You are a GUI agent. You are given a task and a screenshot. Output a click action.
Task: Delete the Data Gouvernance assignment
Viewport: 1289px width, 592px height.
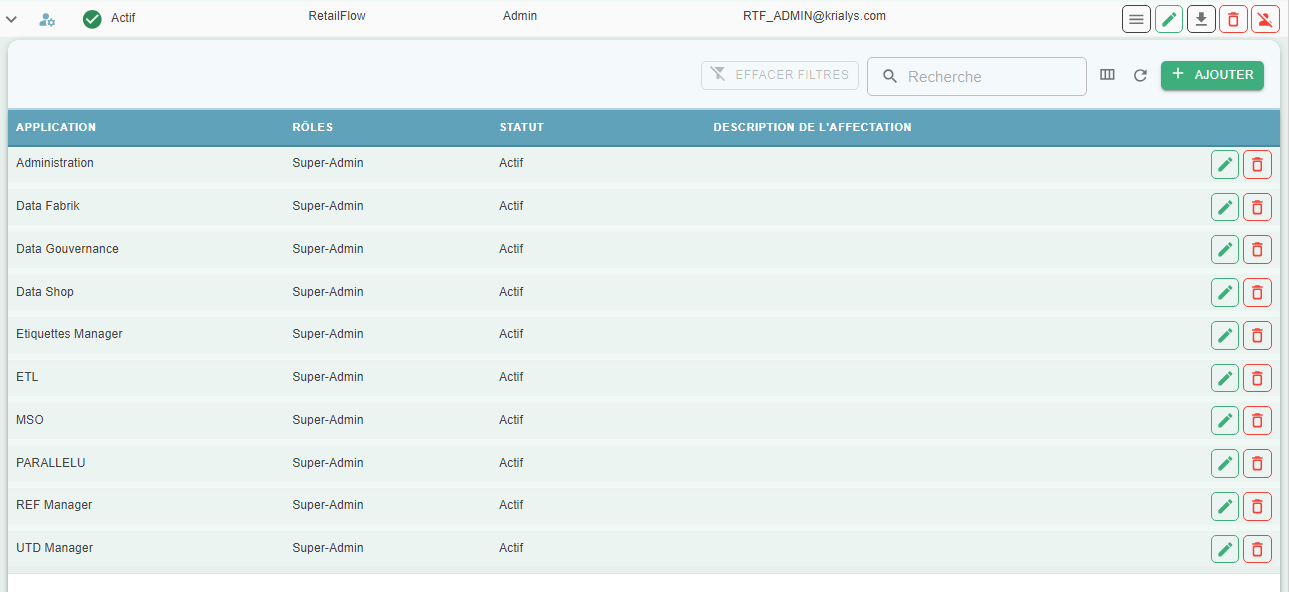(x=1257, y=250)
